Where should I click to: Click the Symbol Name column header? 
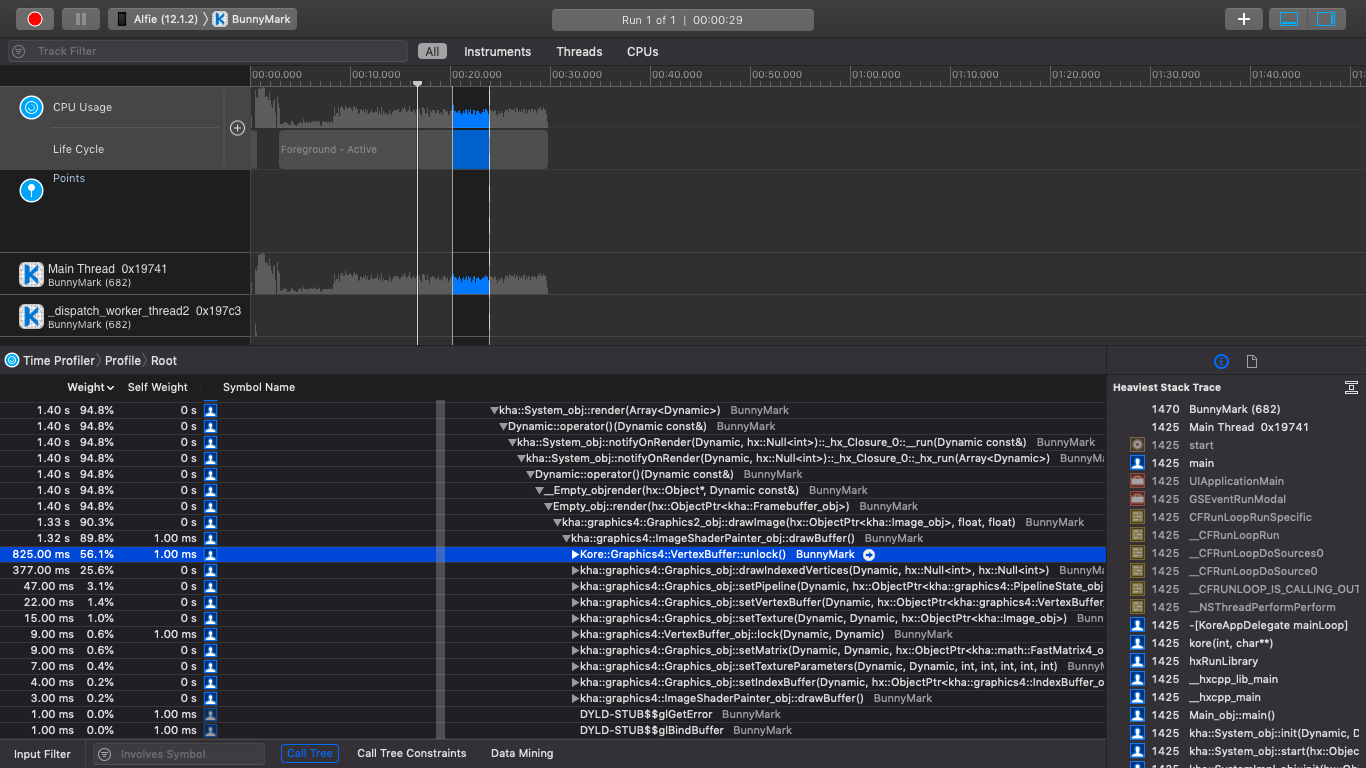click(259, 387)
